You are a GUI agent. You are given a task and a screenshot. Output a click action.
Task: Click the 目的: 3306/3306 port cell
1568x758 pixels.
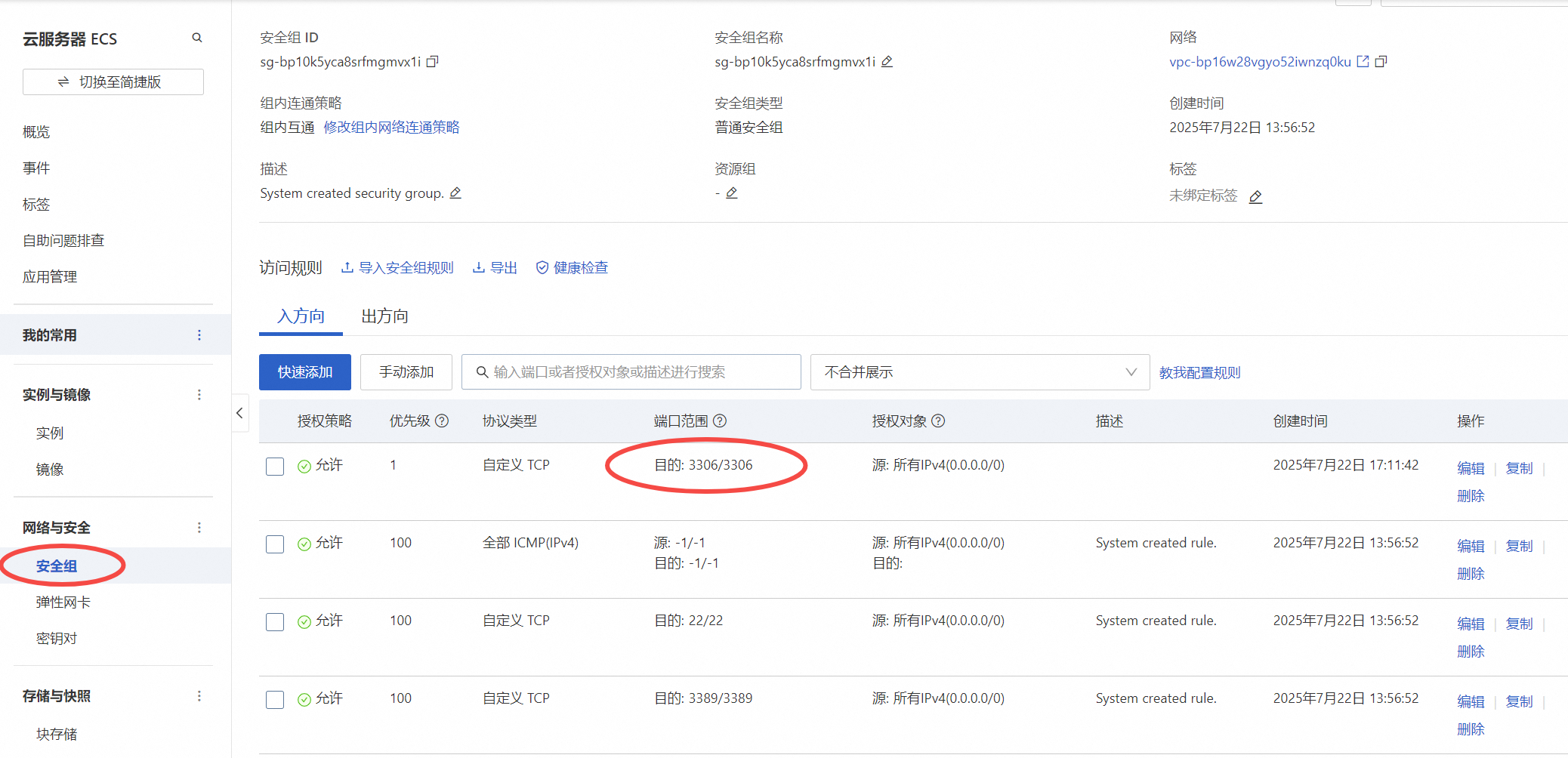703,465
